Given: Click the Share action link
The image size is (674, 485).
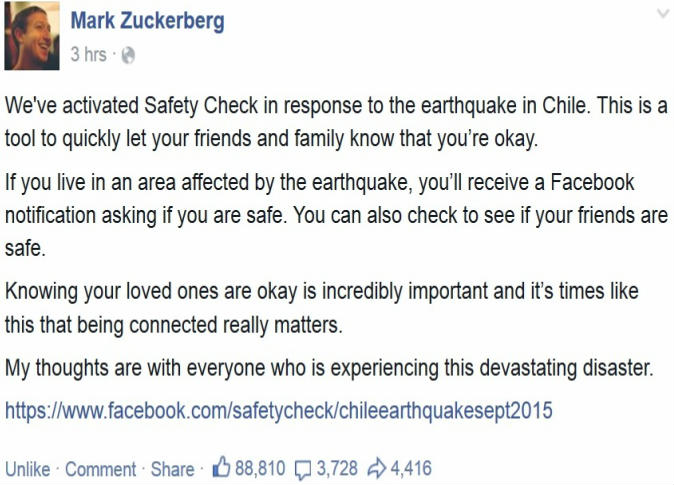Looking at the screenshot, I should pos(173,469).
